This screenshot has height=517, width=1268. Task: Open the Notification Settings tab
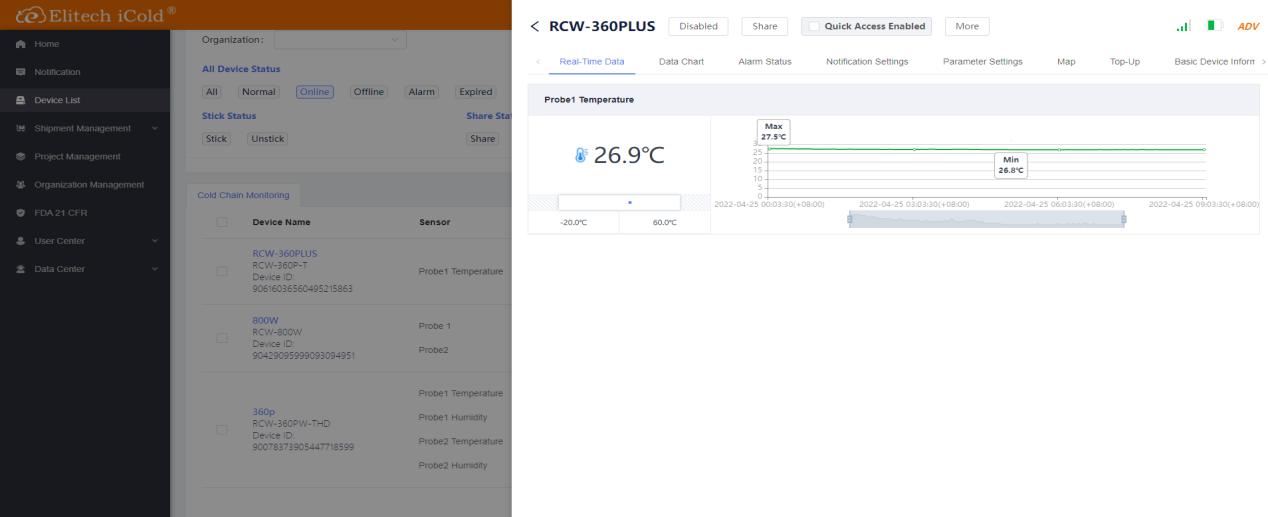[x=867, y=62]
